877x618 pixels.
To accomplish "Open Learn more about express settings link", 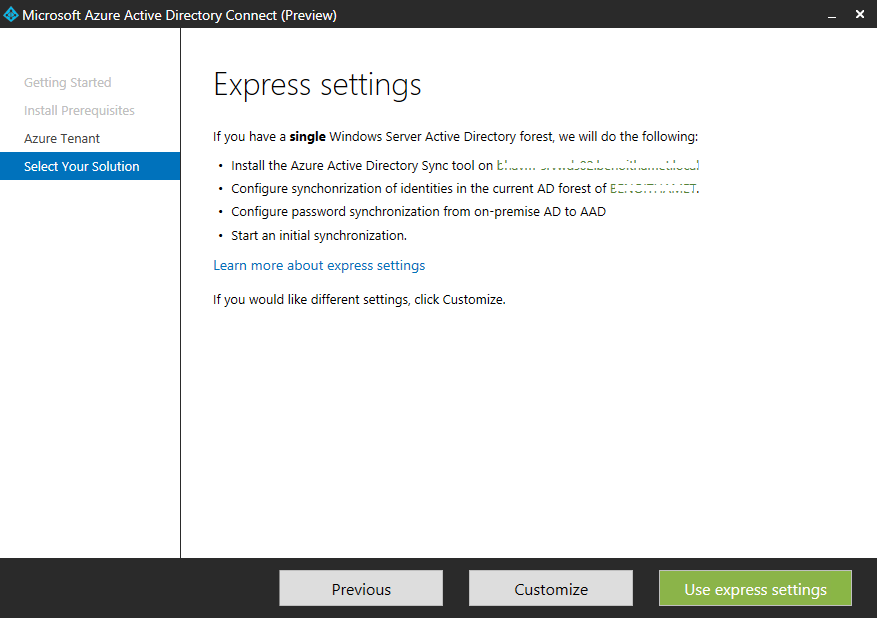I will 319,265.
